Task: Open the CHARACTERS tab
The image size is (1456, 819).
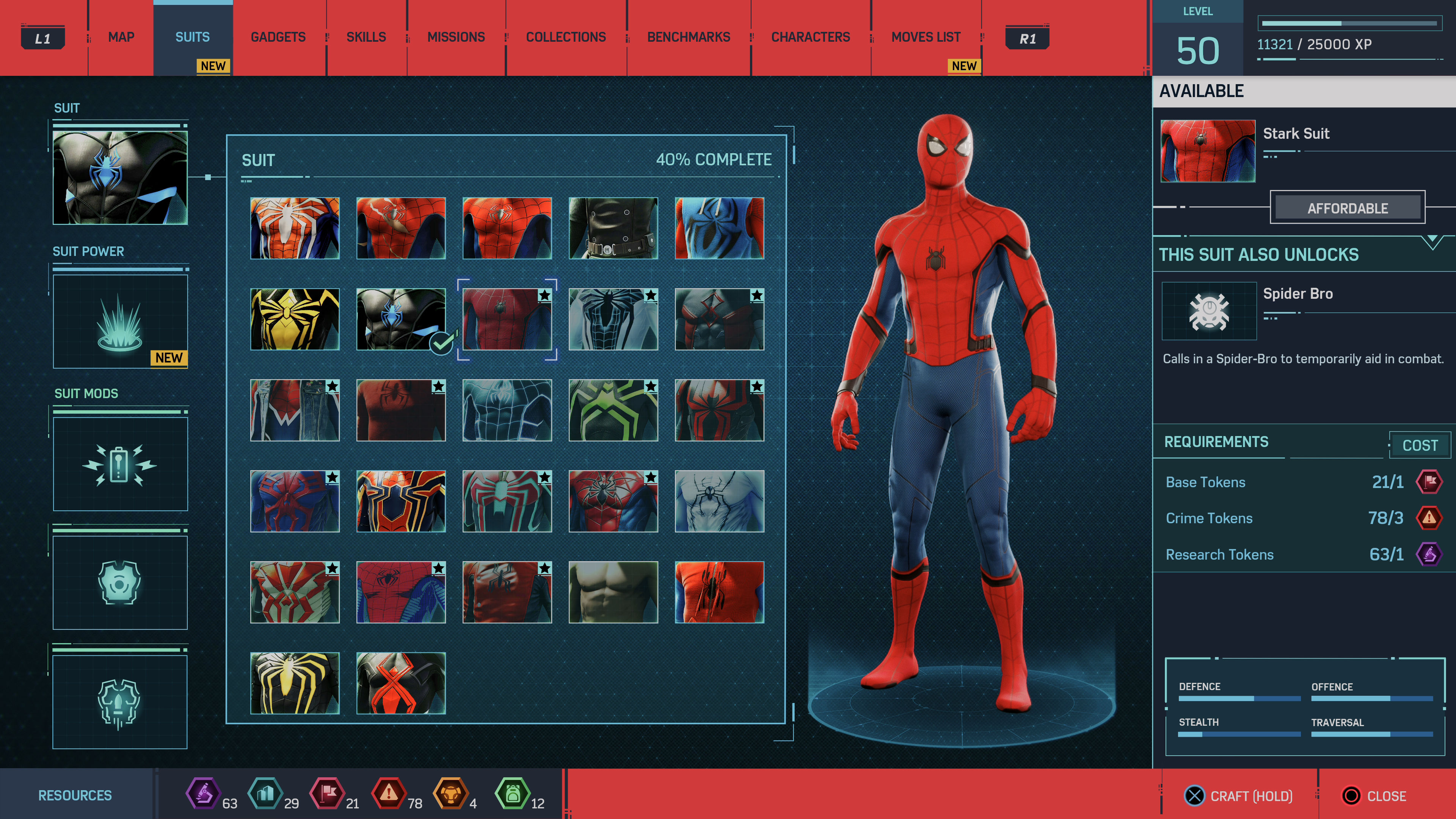Action: (x=811, y=37)
